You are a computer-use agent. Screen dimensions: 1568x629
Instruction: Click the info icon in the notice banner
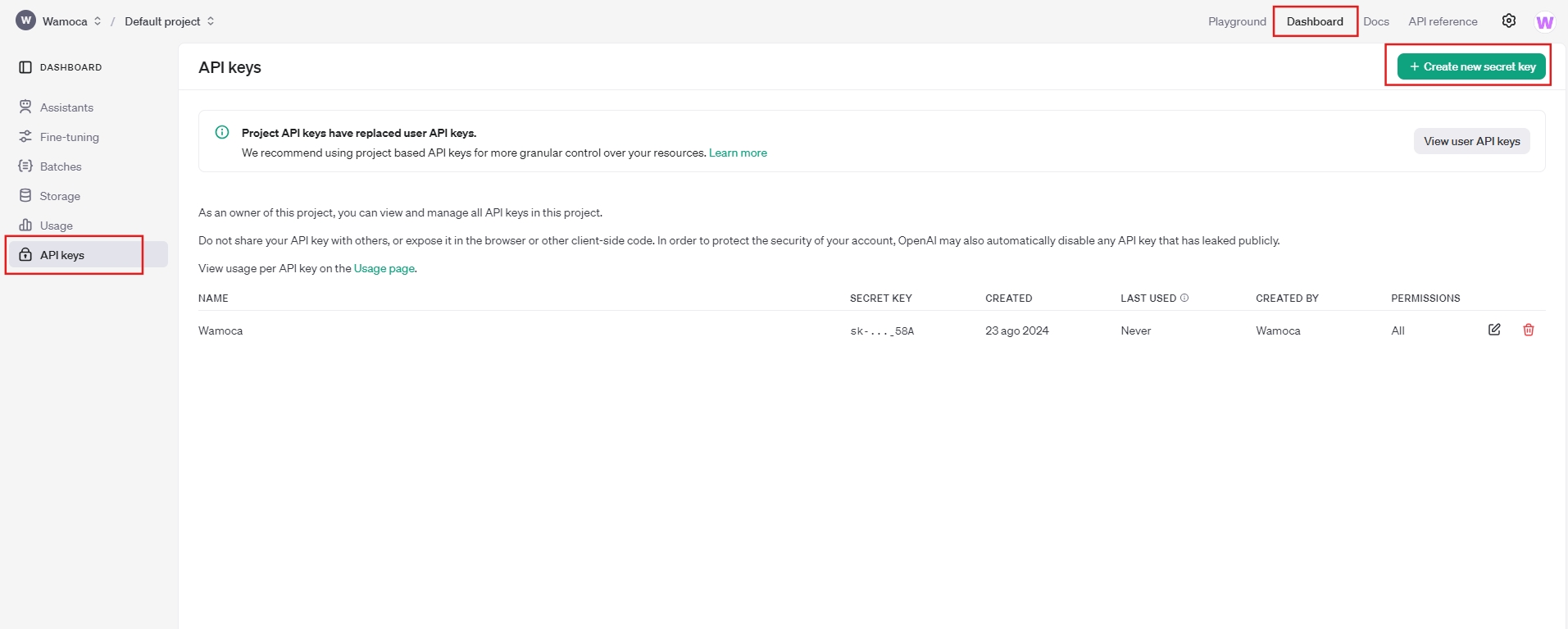pos(222,133)
